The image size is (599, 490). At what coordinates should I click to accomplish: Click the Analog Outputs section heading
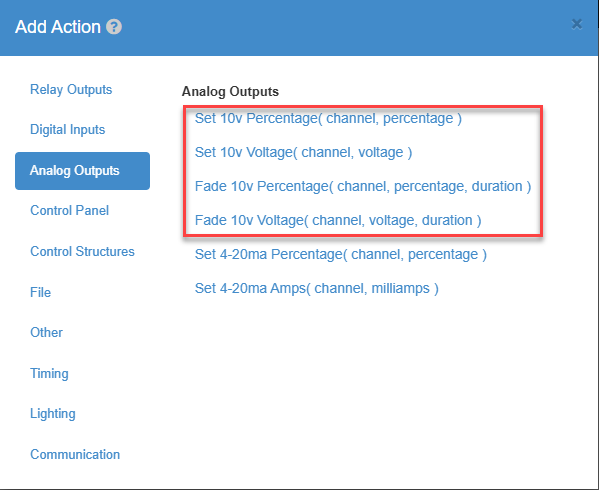[230, 92]
